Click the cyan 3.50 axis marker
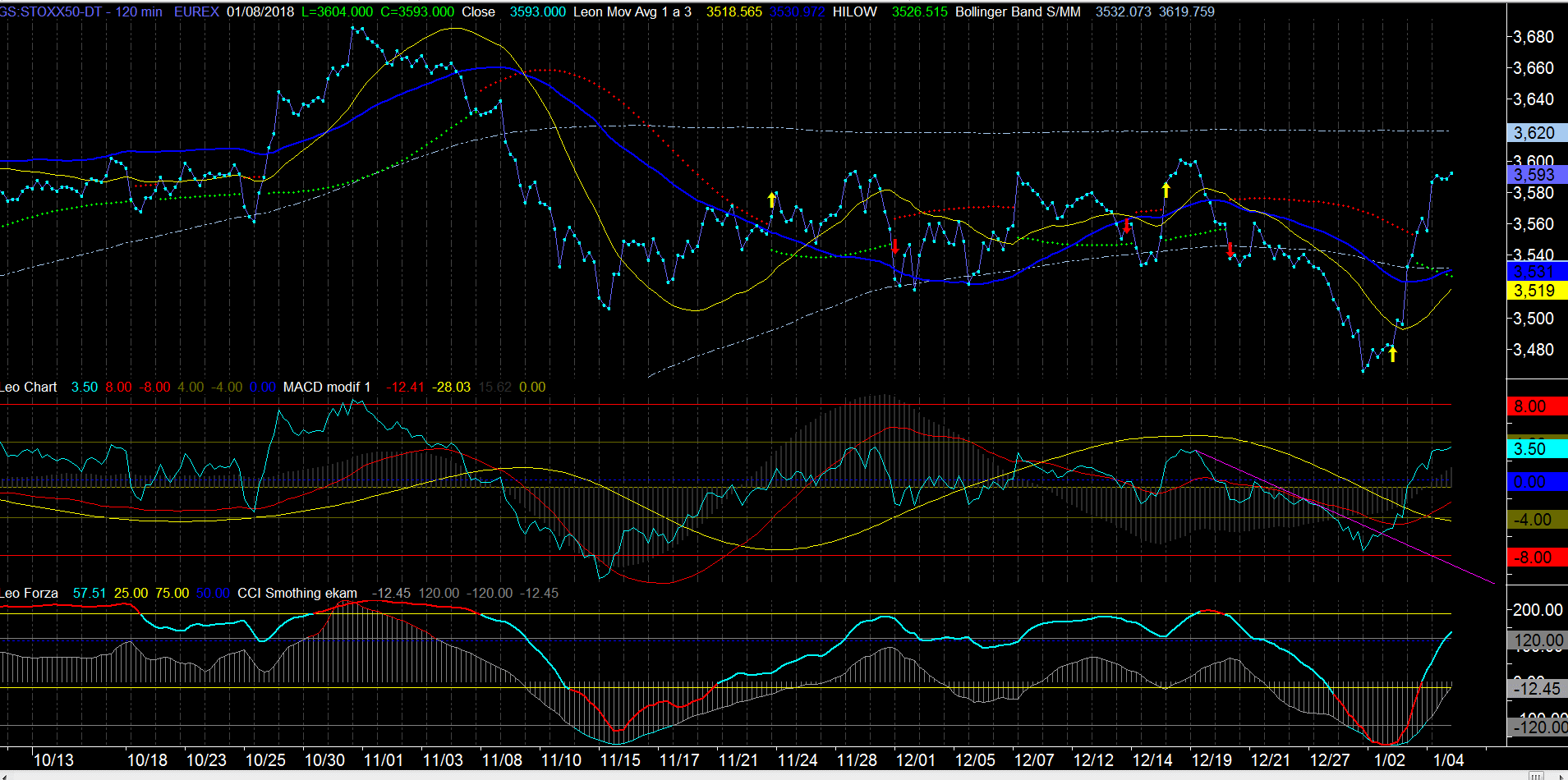 coord(1538,448)
